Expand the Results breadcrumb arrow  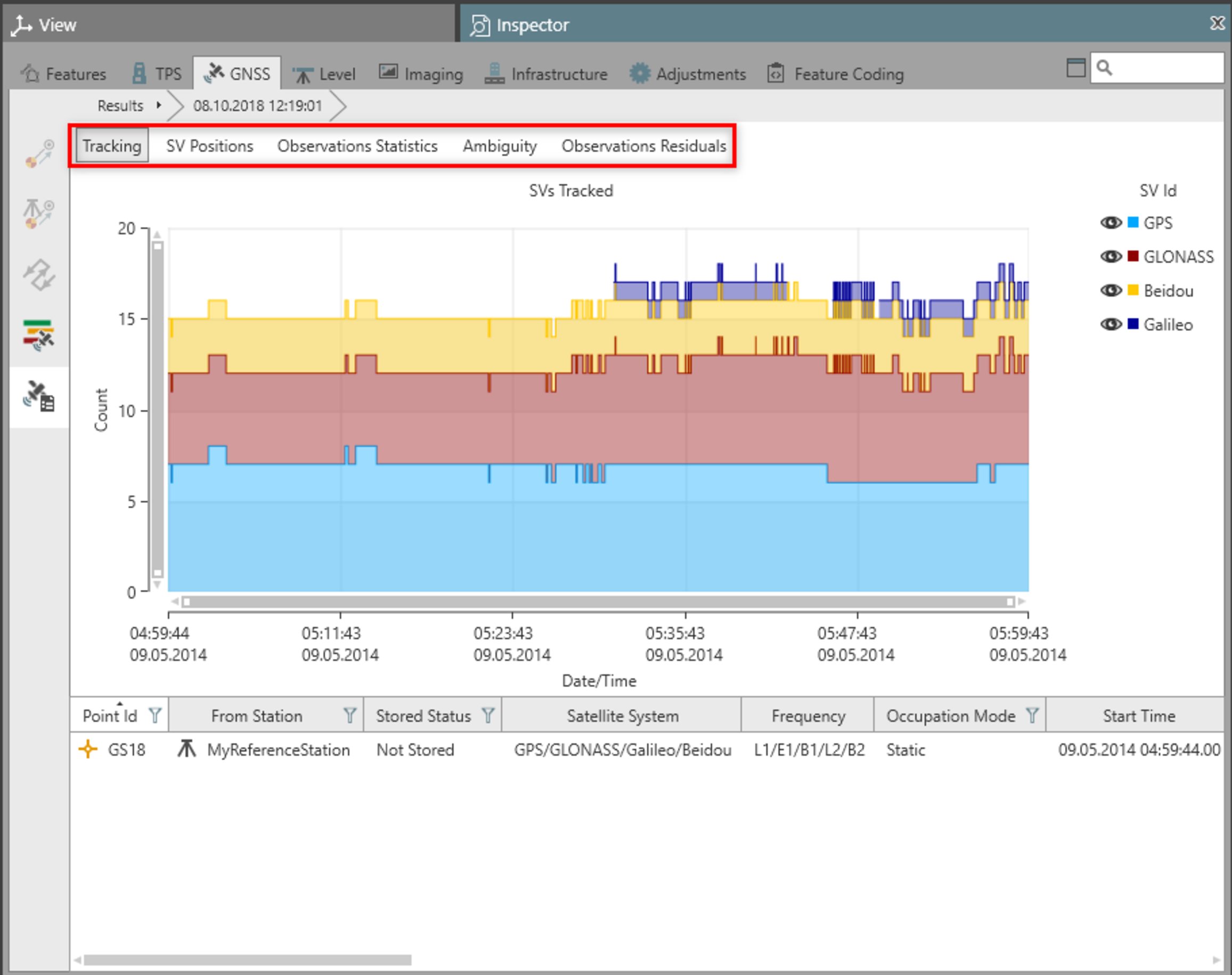(x=159, y=105)
